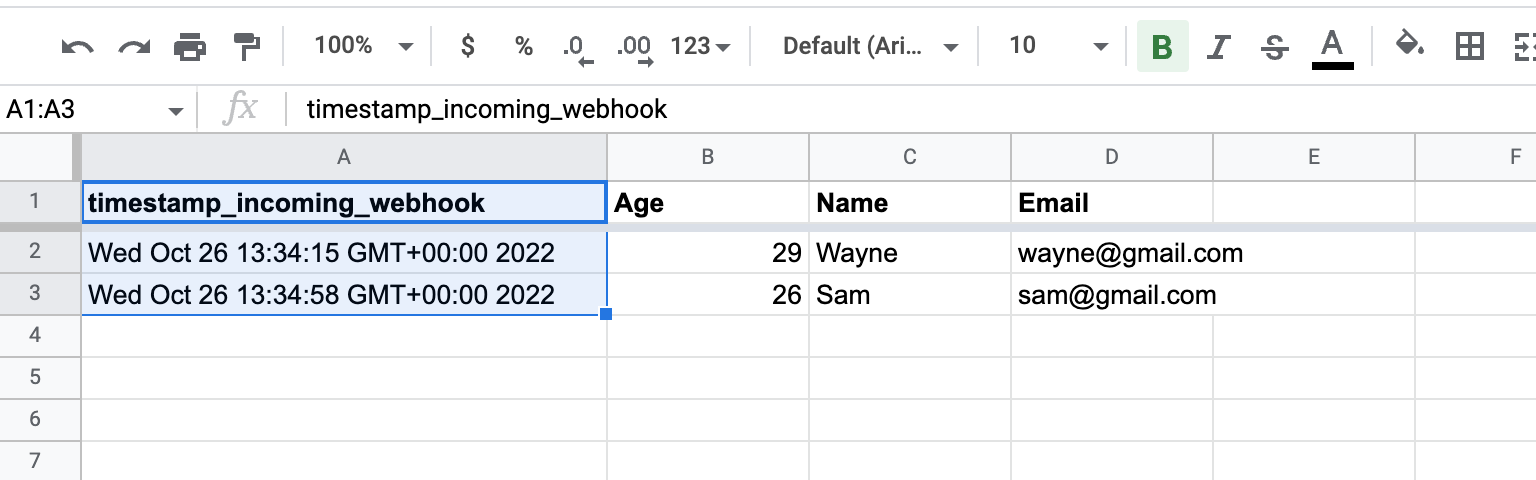Select row 4 header

pos(36,335)
